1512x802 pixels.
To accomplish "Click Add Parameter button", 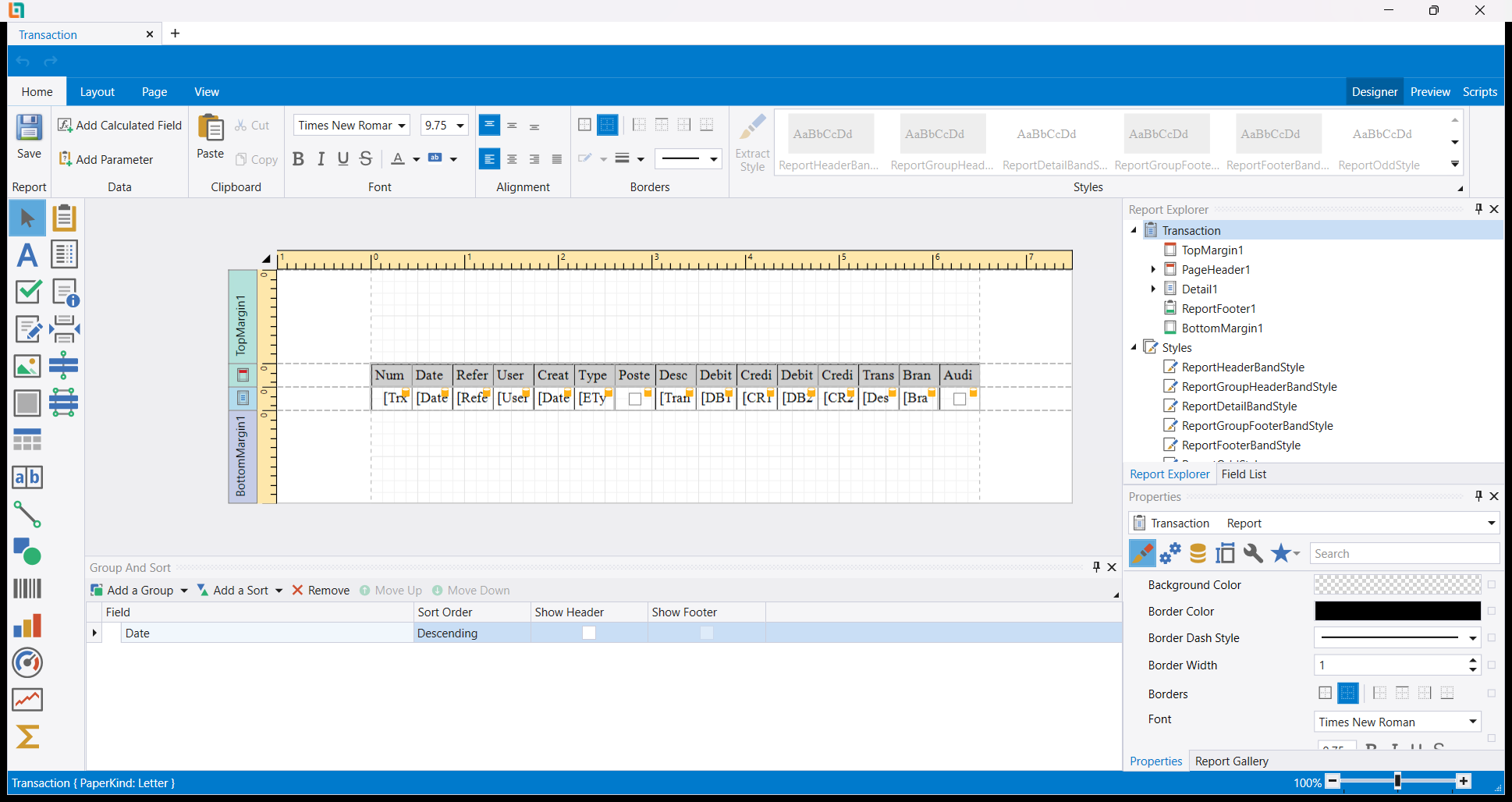I will pos(106,159).
